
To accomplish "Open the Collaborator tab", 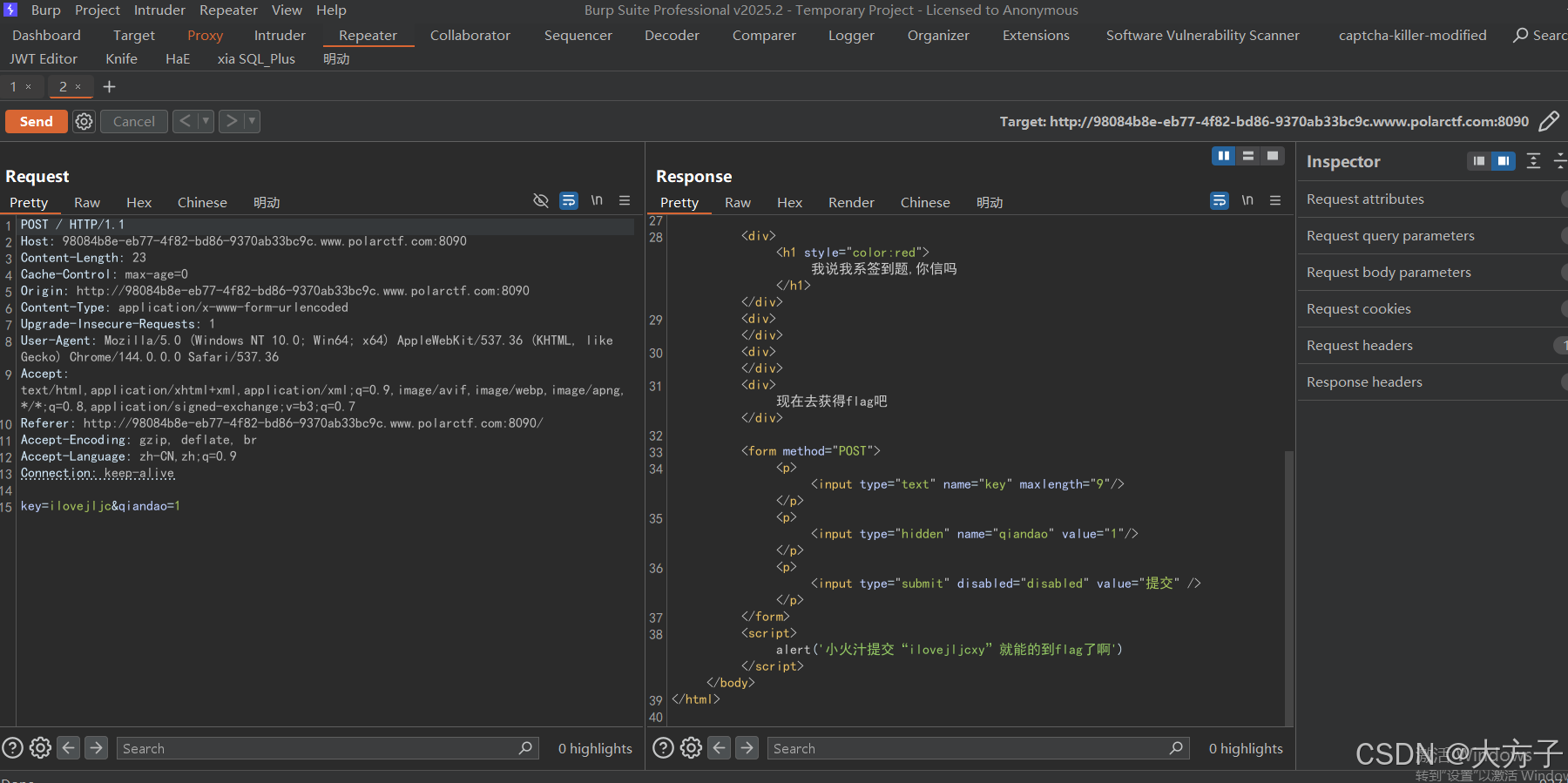I will [470, 36].
